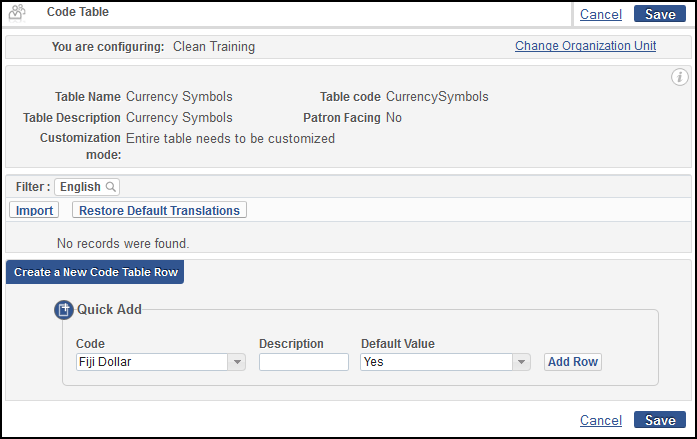Open the Default Value dropdown arrow
Viewport: 697px width, 439px height.
point(521,362)
